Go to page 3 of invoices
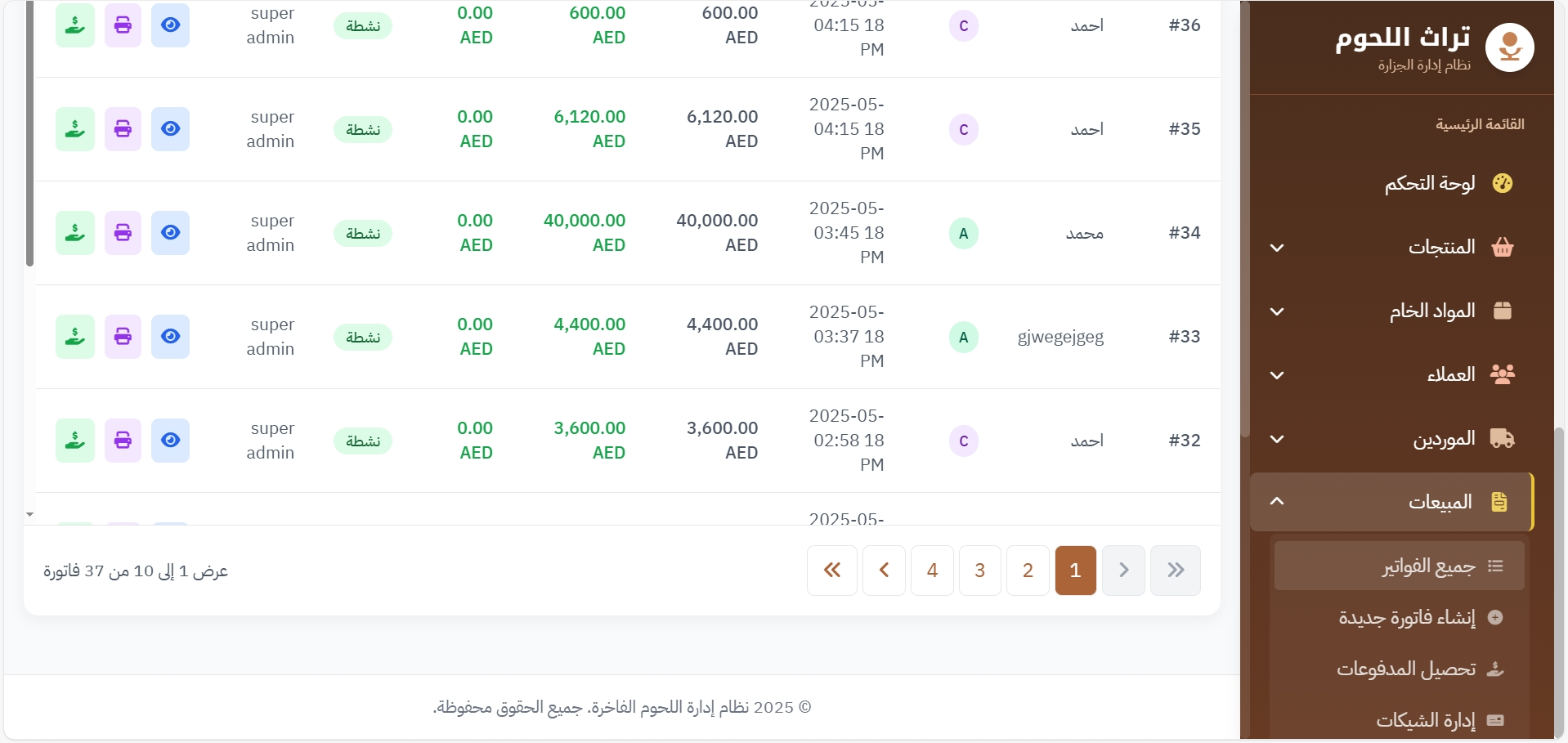 click(x=979, y=571)
